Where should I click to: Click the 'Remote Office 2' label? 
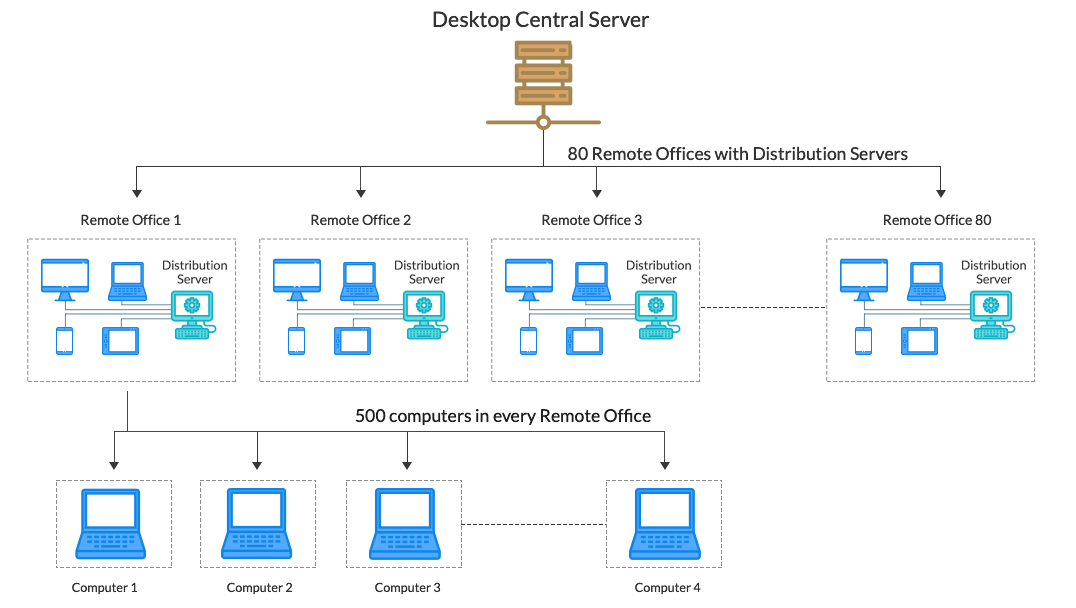360,220
